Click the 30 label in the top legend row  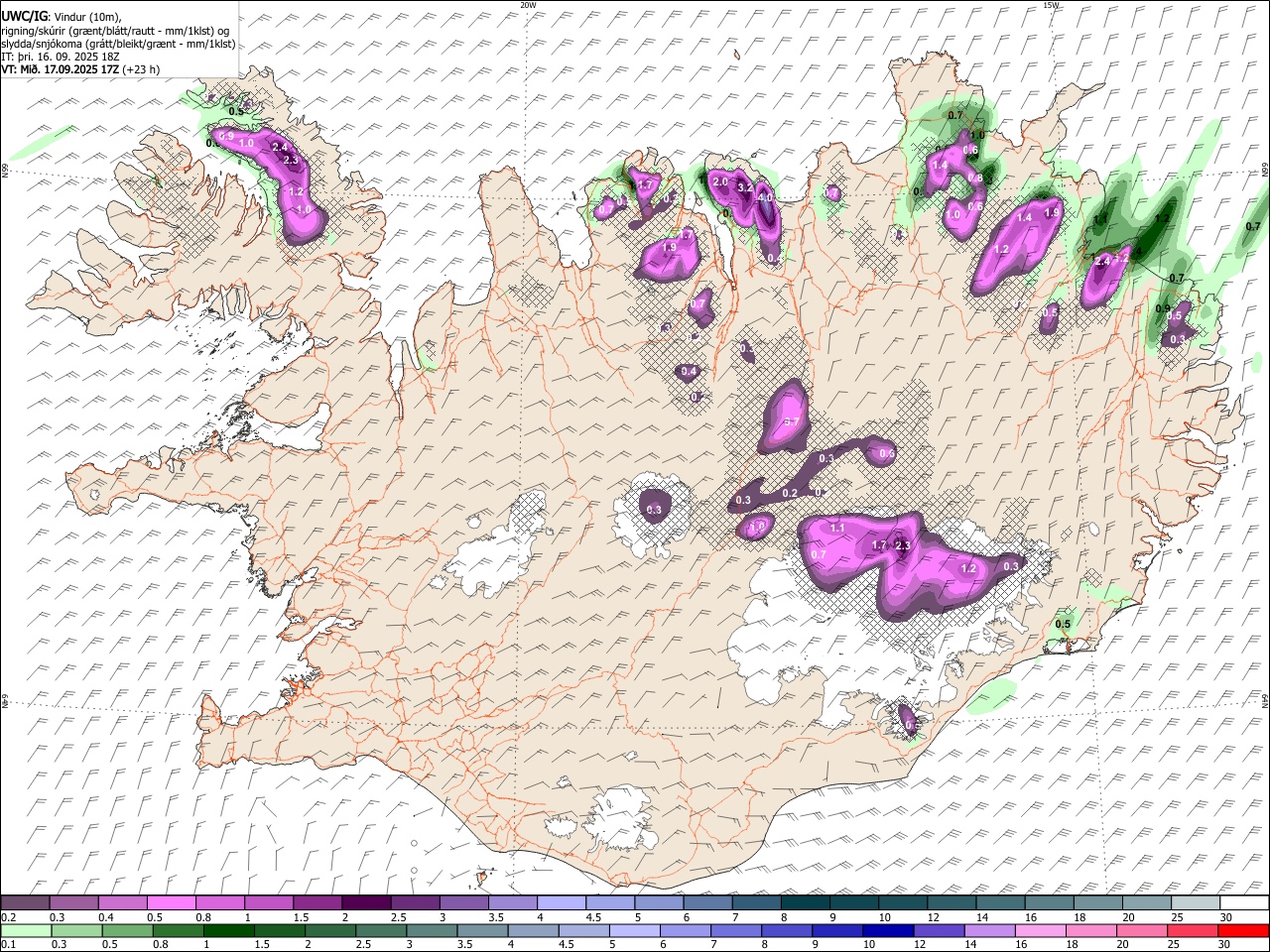[x=1226, y=917]
